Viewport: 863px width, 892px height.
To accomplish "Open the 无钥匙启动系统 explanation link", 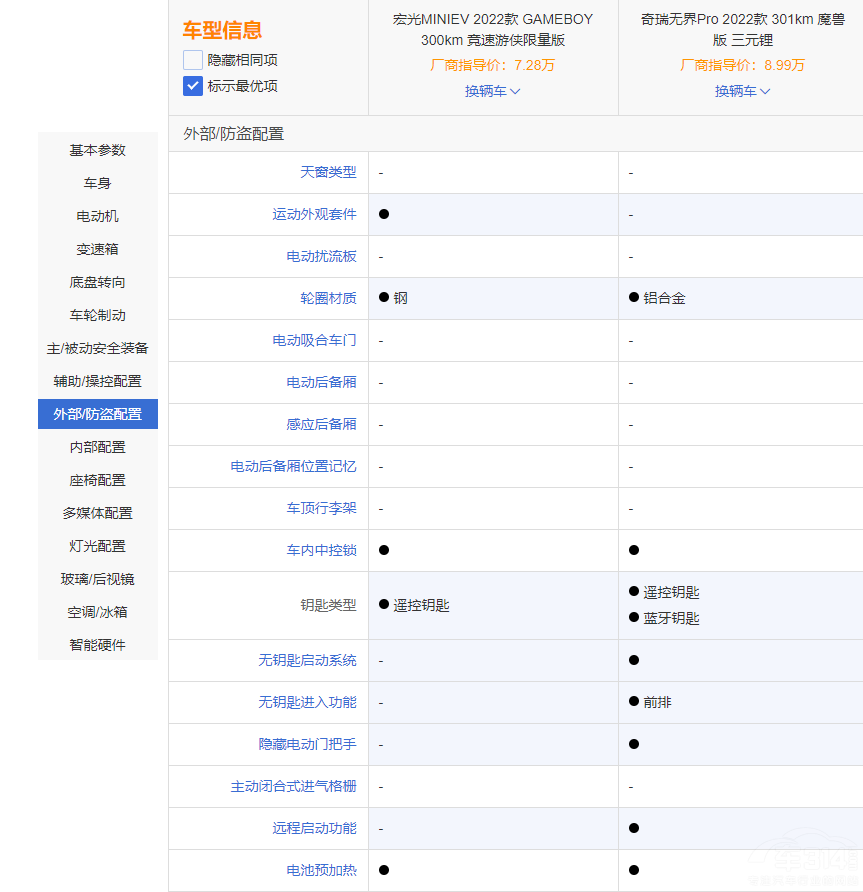I will (x=307, y=660).
